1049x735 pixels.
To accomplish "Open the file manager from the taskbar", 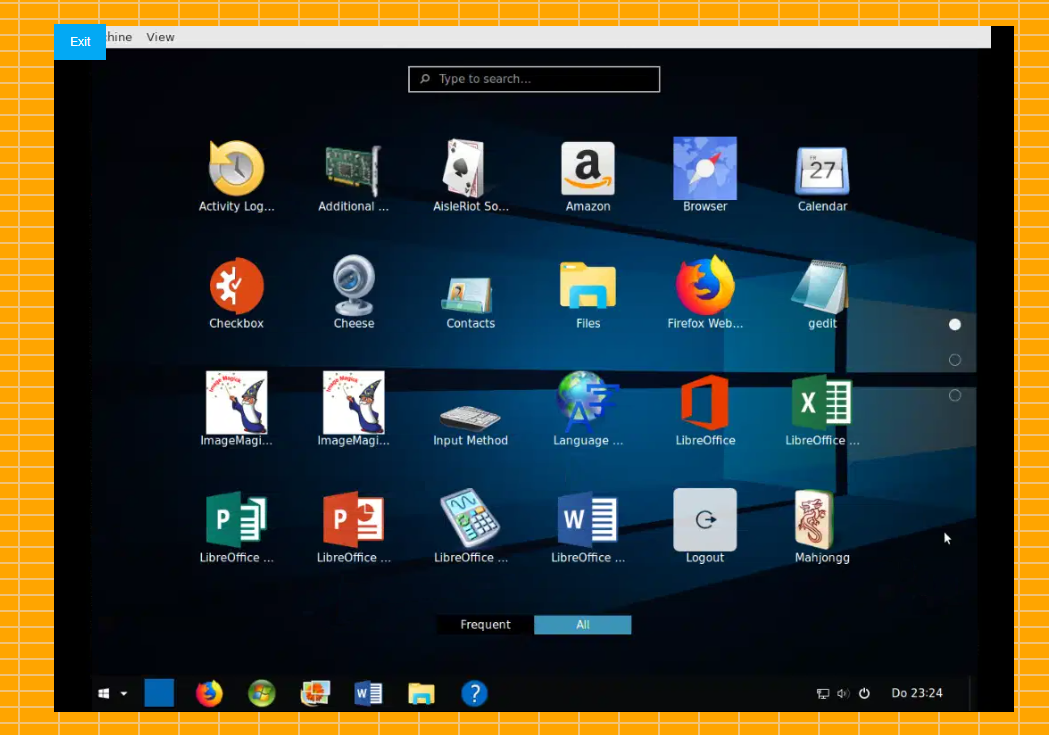I will click(x=421, y=693).
